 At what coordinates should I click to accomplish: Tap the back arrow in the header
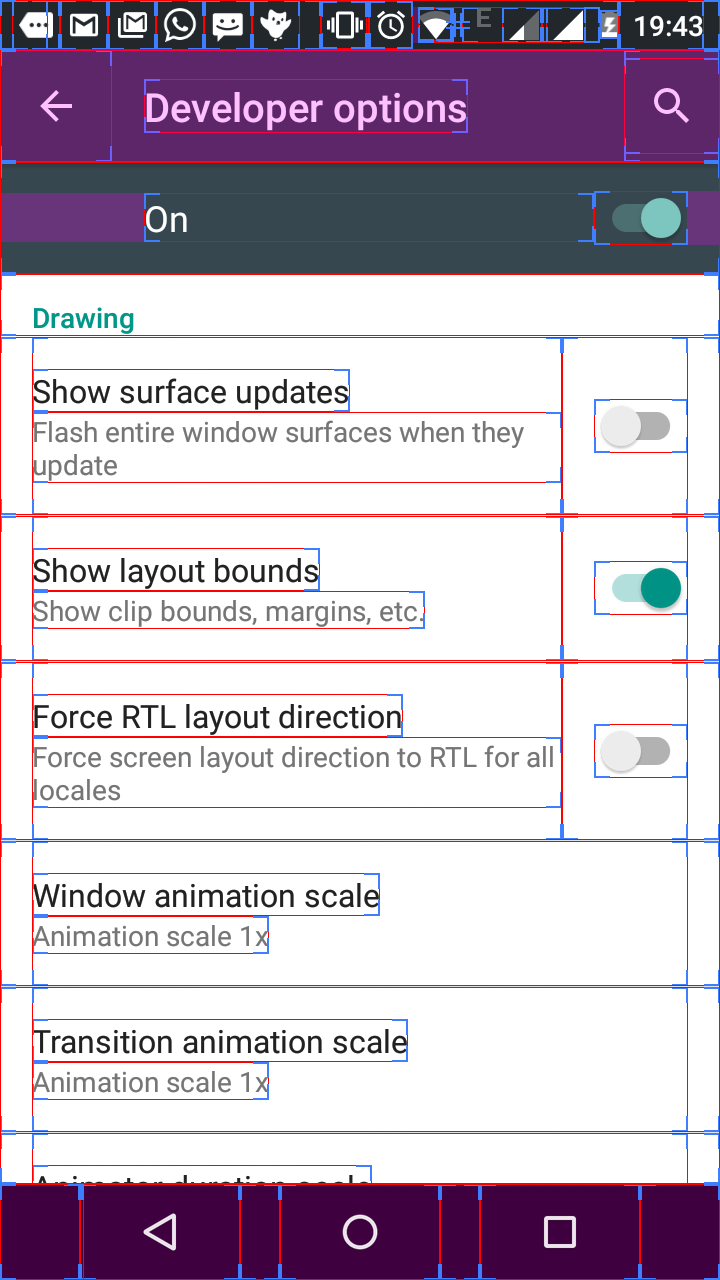point(56,106)
